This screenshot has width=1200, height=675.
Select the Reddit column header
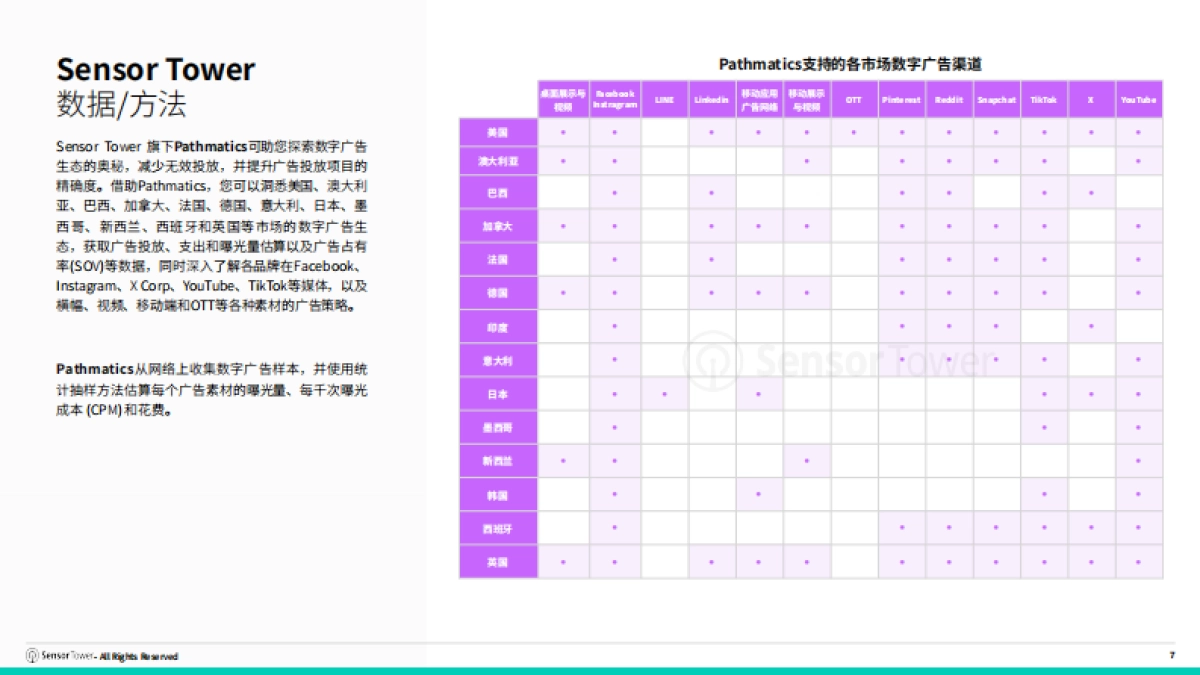pyautogui.click(x=947, y=99)
